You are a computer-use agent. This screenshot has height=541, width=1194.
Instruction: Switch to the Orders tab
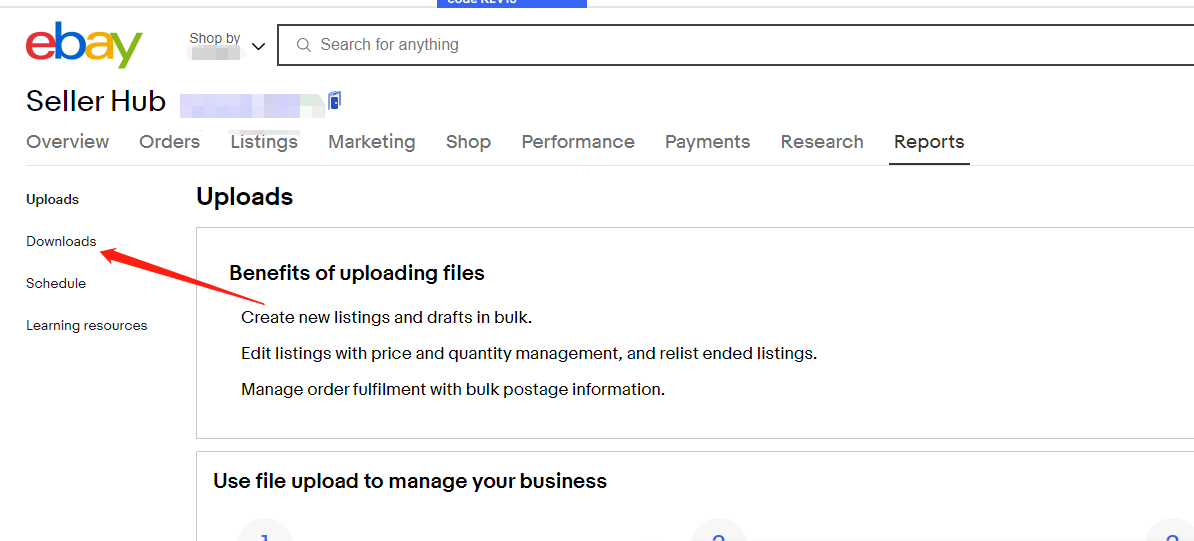point(170,142)
